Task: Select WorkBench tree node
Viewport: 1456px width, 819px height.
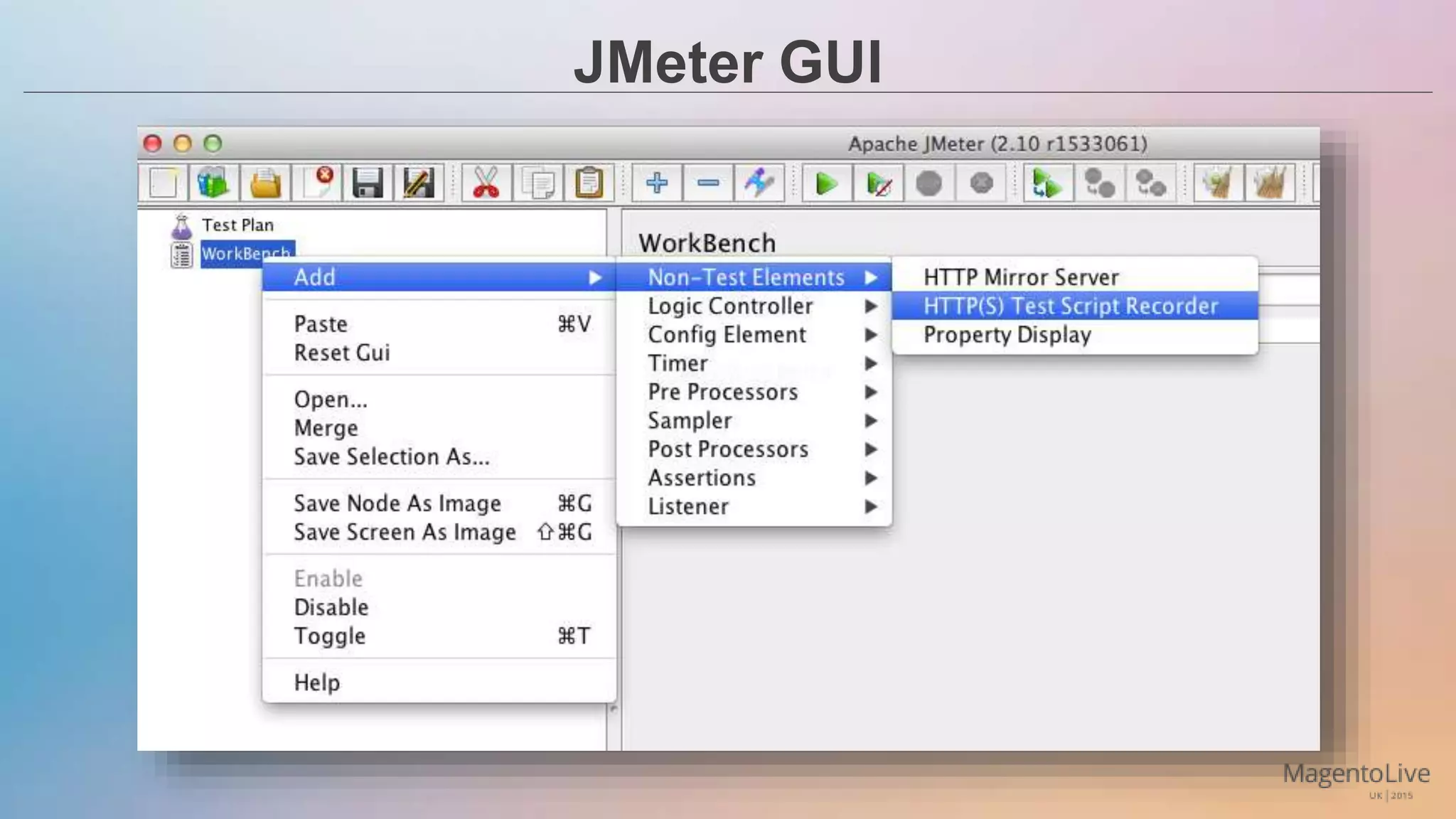Action: [247, 253]
